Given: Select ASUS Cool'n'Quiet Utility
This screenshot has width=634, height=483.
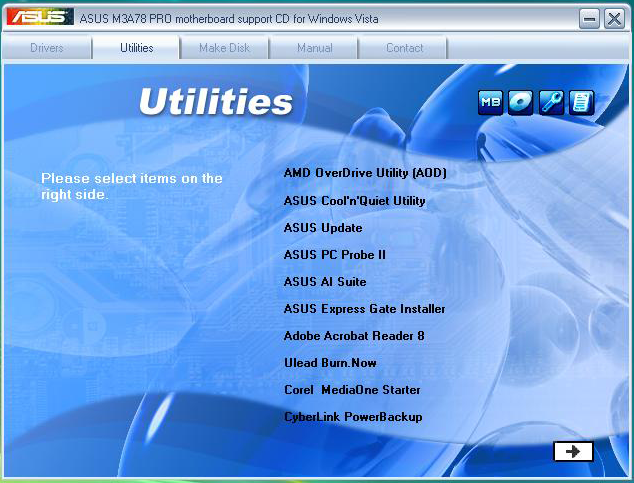Looking at the screenshot, I should [x=354, y=201].
